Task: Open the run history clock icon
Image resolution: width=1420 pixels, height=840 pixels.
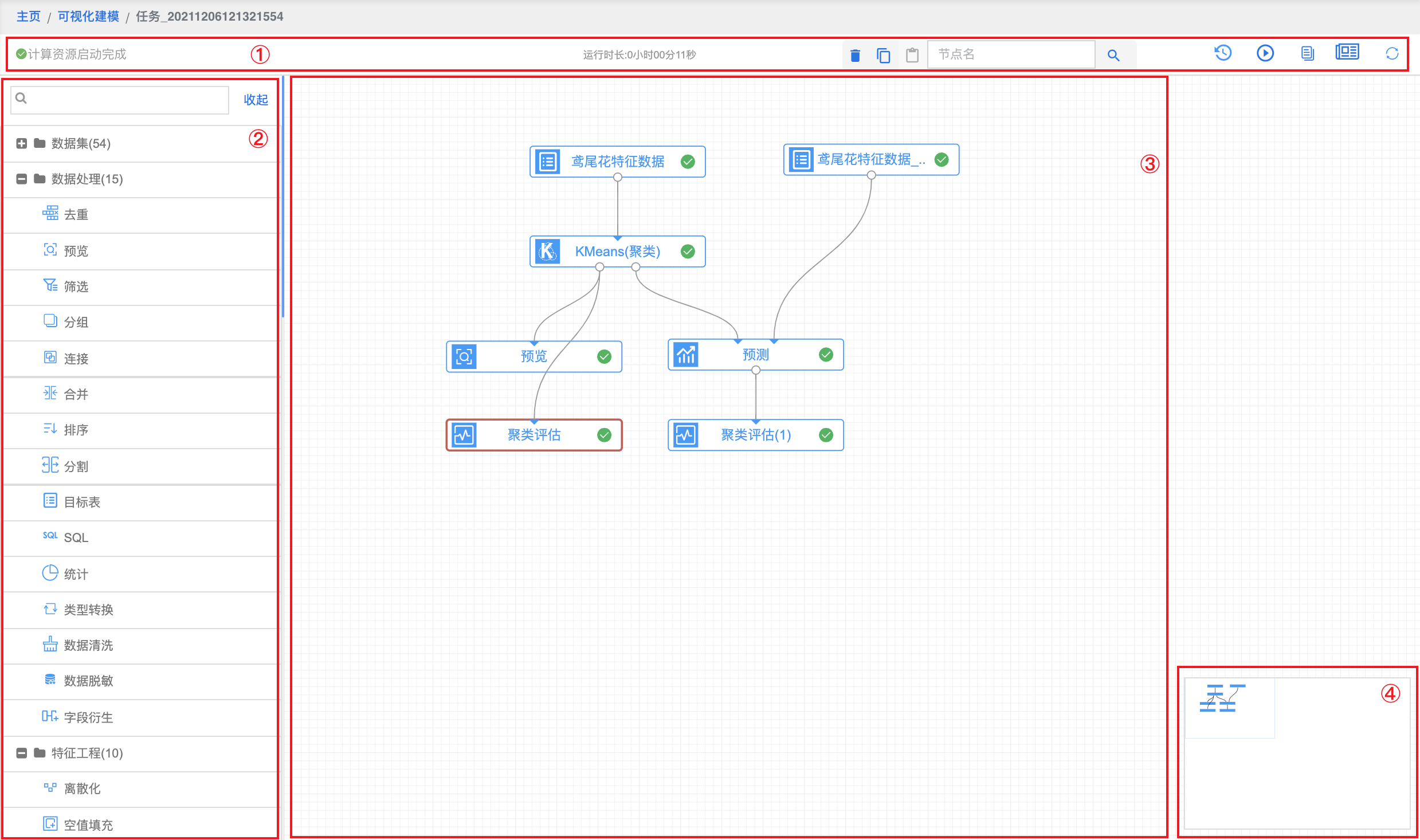Action: [x=1223, y=53]
